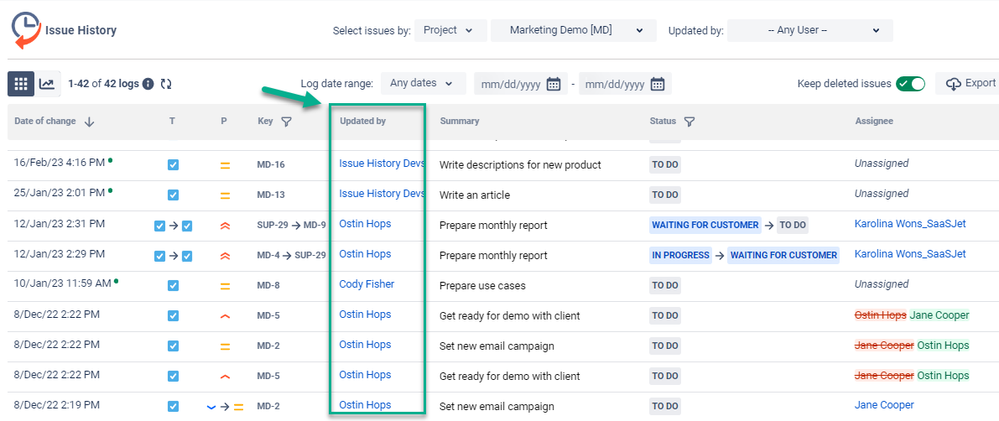Refresh the logs list
This screenshot has width=999, height=421.
pyautogui.click(x=166, y=83)
